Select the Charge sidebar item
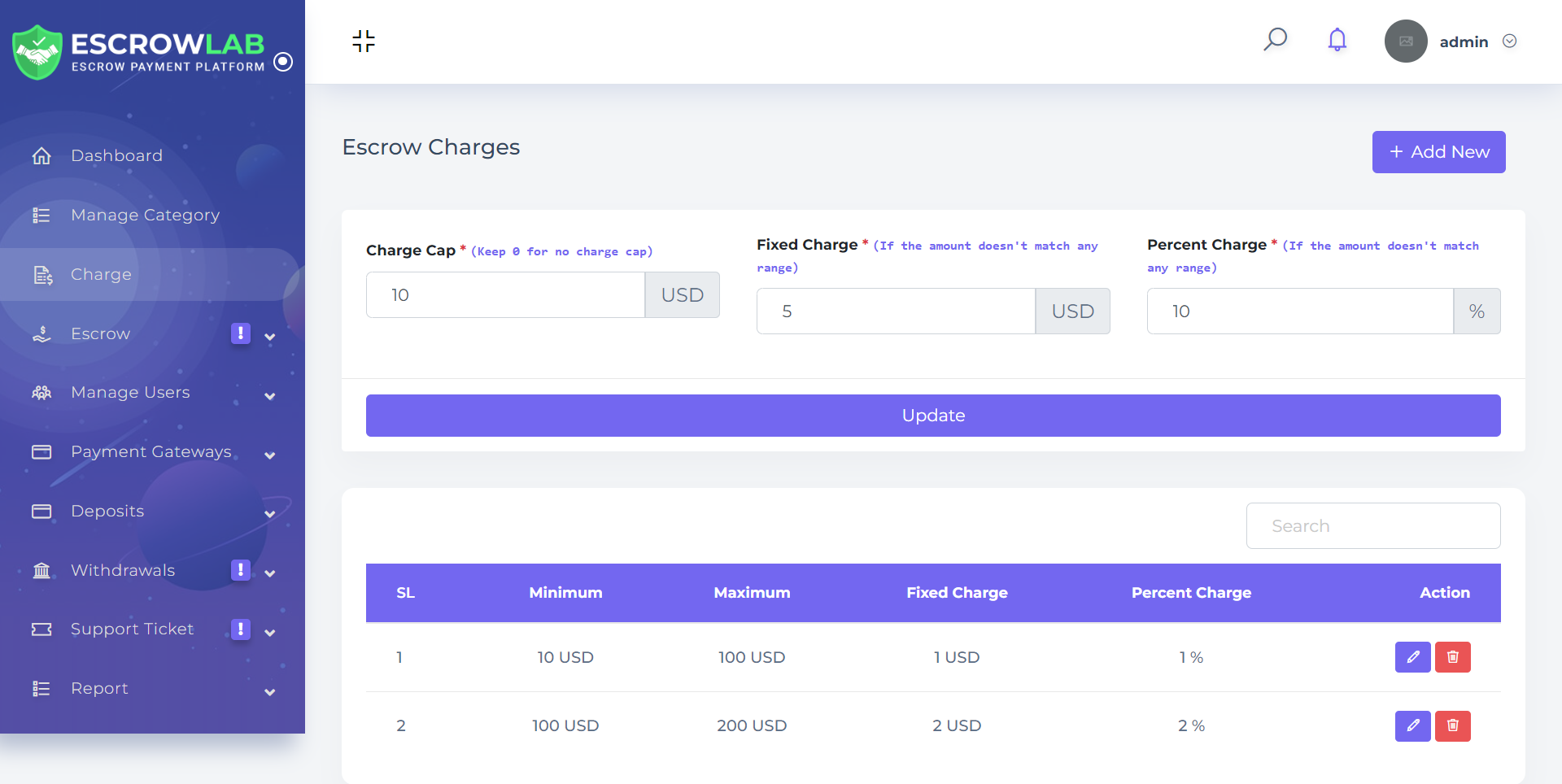The height and width of the screenshot is (784, 1562). coord(101,274)
